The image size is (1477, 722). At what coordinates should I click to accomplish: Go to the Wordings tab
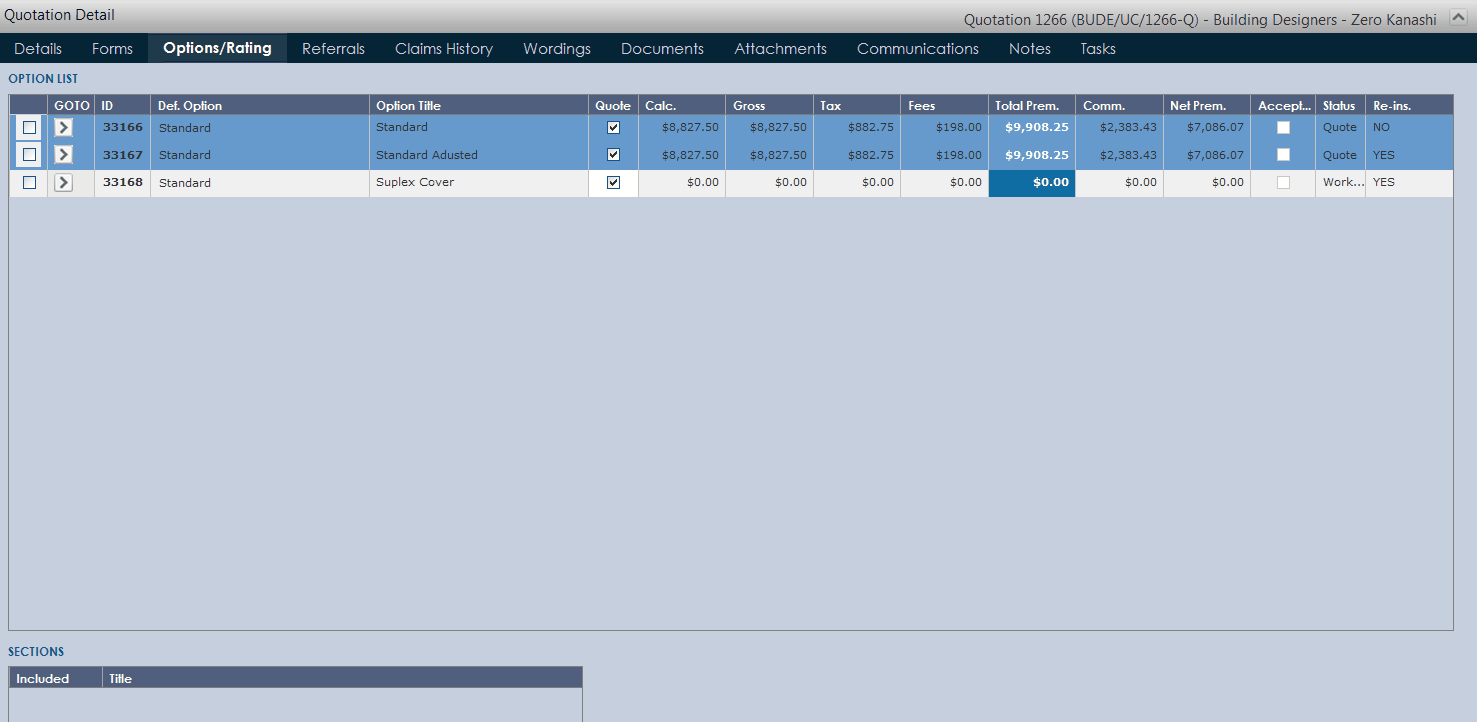pos(557,48)
